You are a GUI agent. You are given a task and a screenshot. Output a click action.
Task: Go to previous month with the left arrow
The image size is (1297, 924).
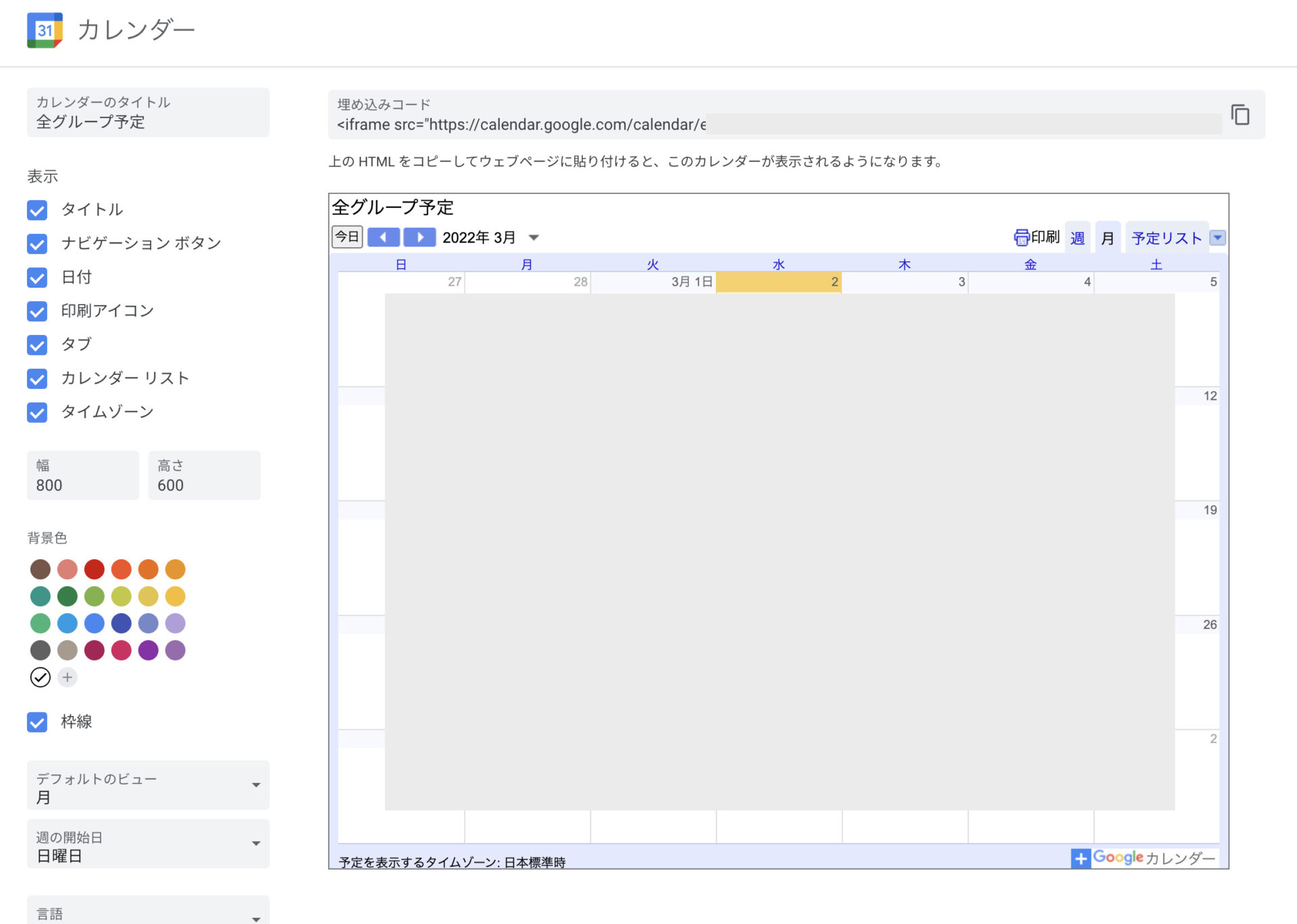click(383, 237)
